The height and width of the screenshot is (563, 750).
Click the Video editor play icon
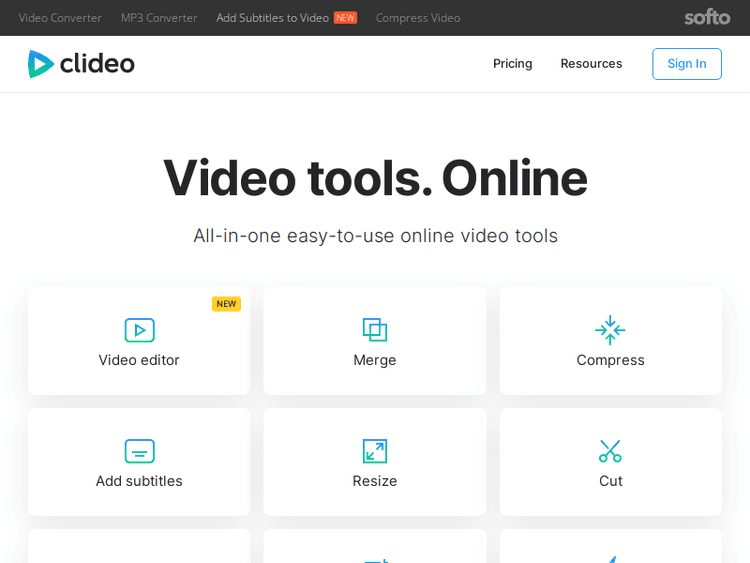(x=139, y=330)
